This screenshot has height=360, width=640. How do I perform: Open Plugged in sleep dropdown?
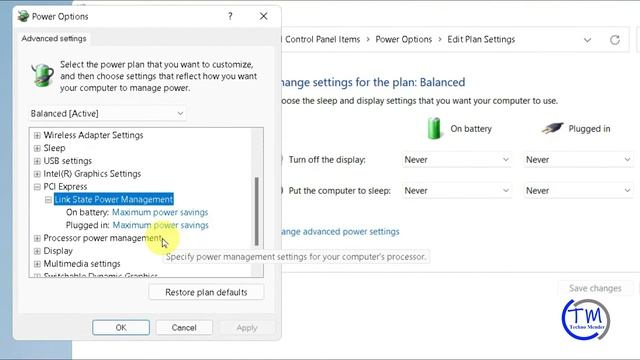point(578,191)
